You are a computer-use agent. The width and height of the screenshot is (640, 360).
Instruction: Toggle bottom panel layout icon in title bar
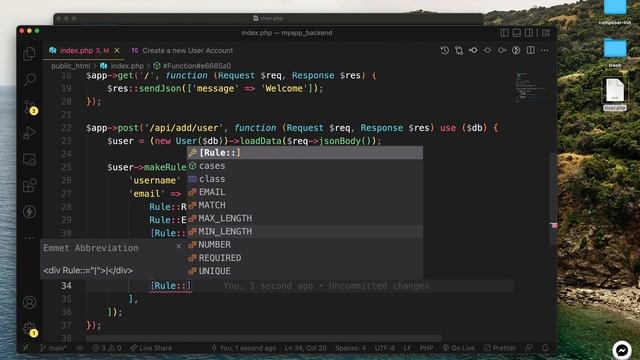[x=517, y=33]
